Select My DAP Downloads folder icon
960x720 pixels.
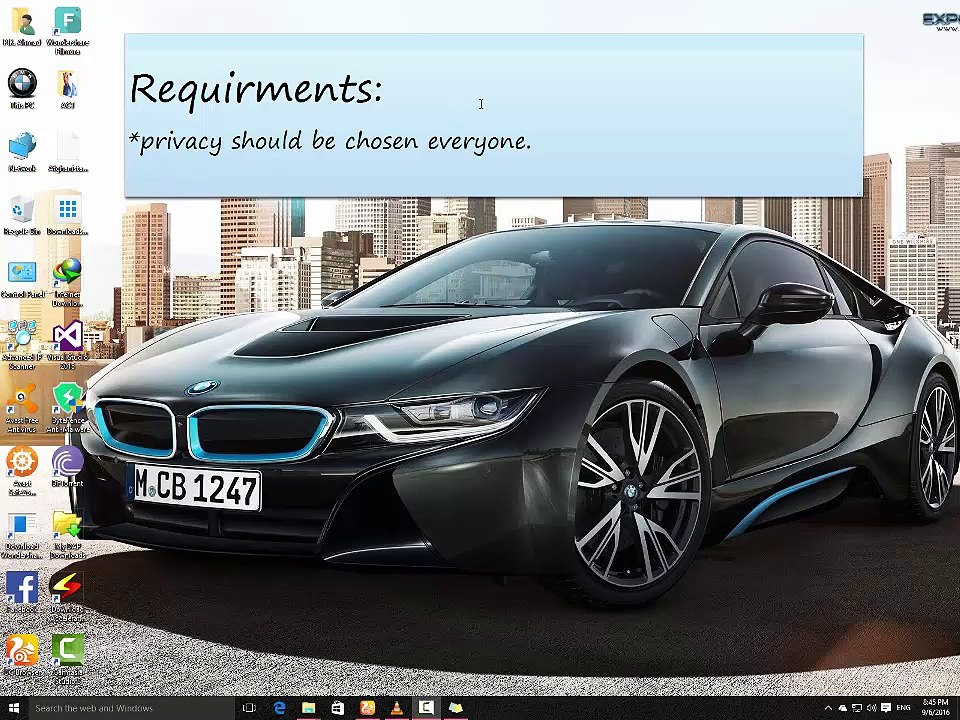(x=67, y=535)
